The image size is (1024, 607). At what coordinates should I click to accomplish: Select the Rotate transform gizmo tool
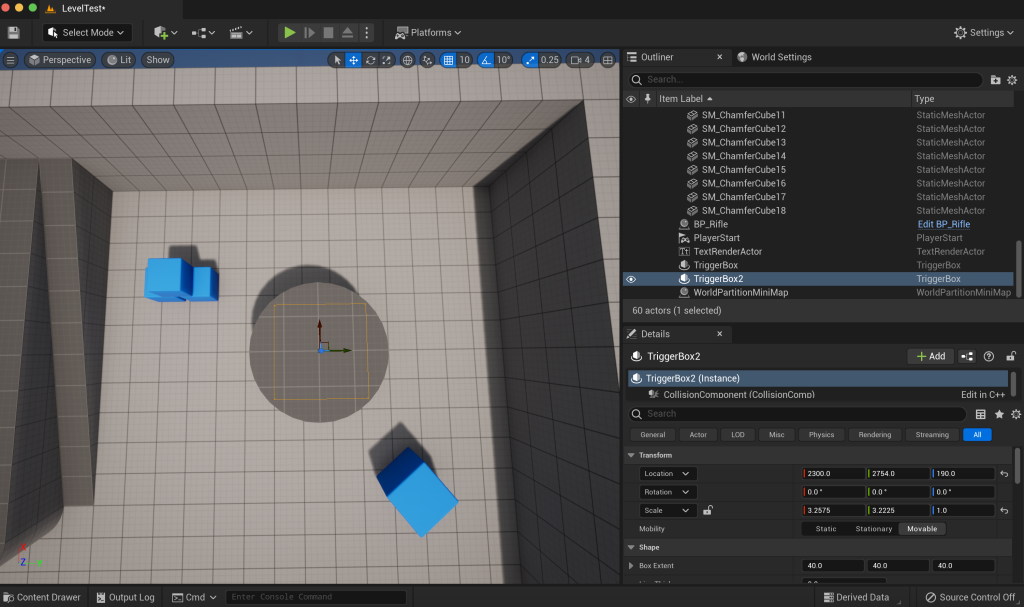pyautogui.click(x=370, y=60)
